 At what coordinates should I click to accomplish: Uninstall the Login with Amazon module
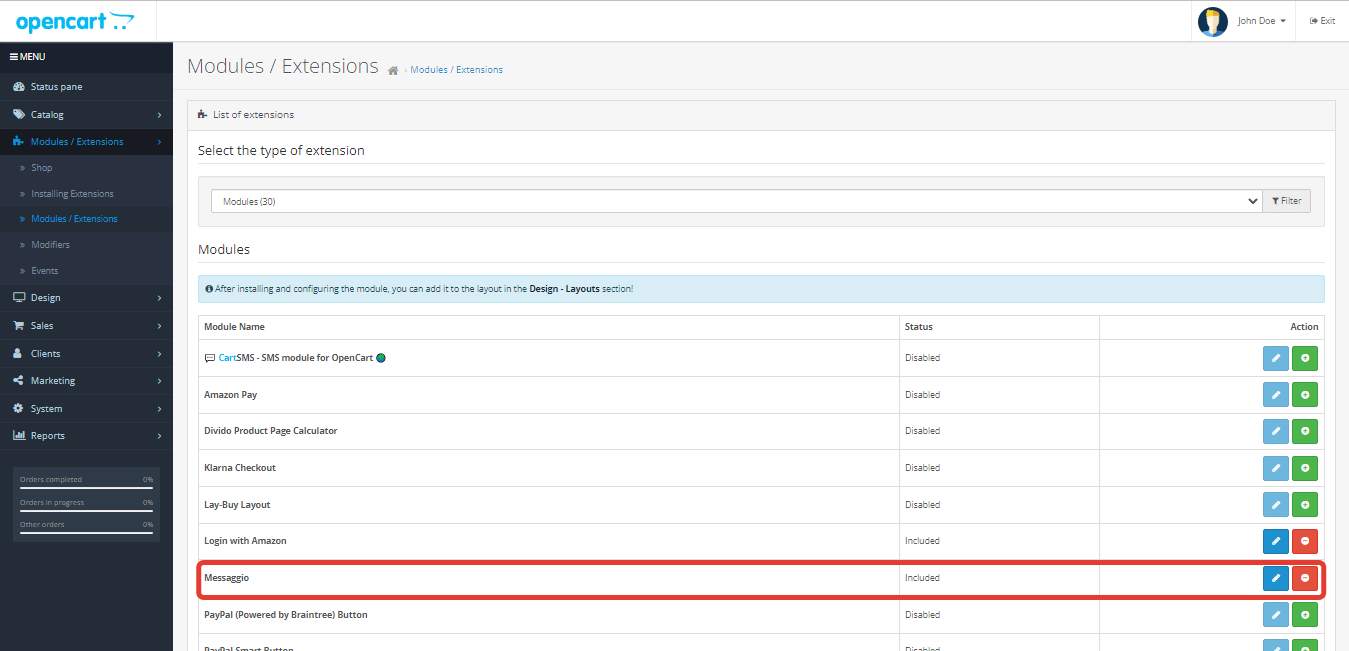pos(1305,542)
